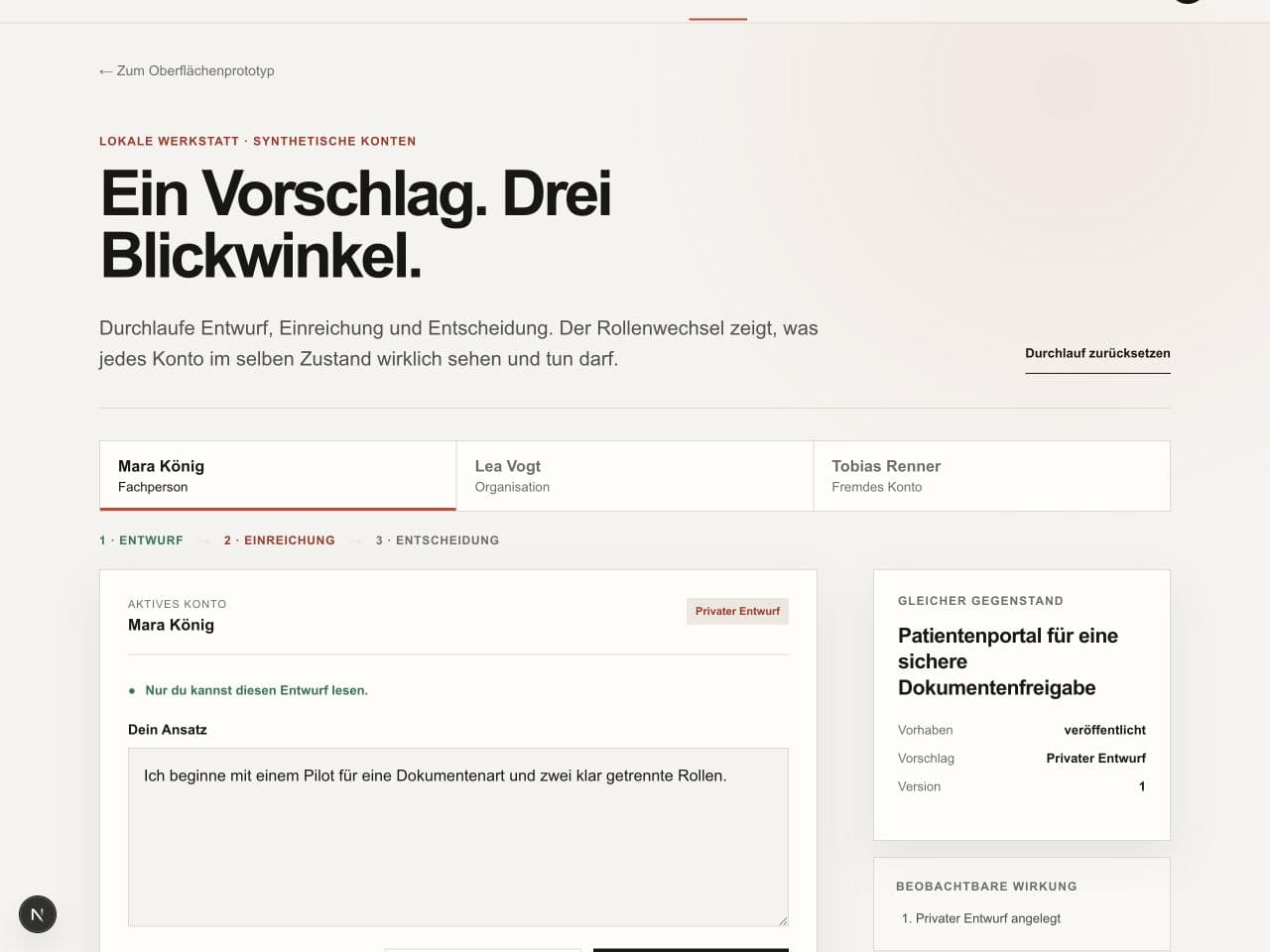Click the Gleicher Gegenstand panel heading
This screenshot has width=1270, height=952.
(x=980, y=601)
